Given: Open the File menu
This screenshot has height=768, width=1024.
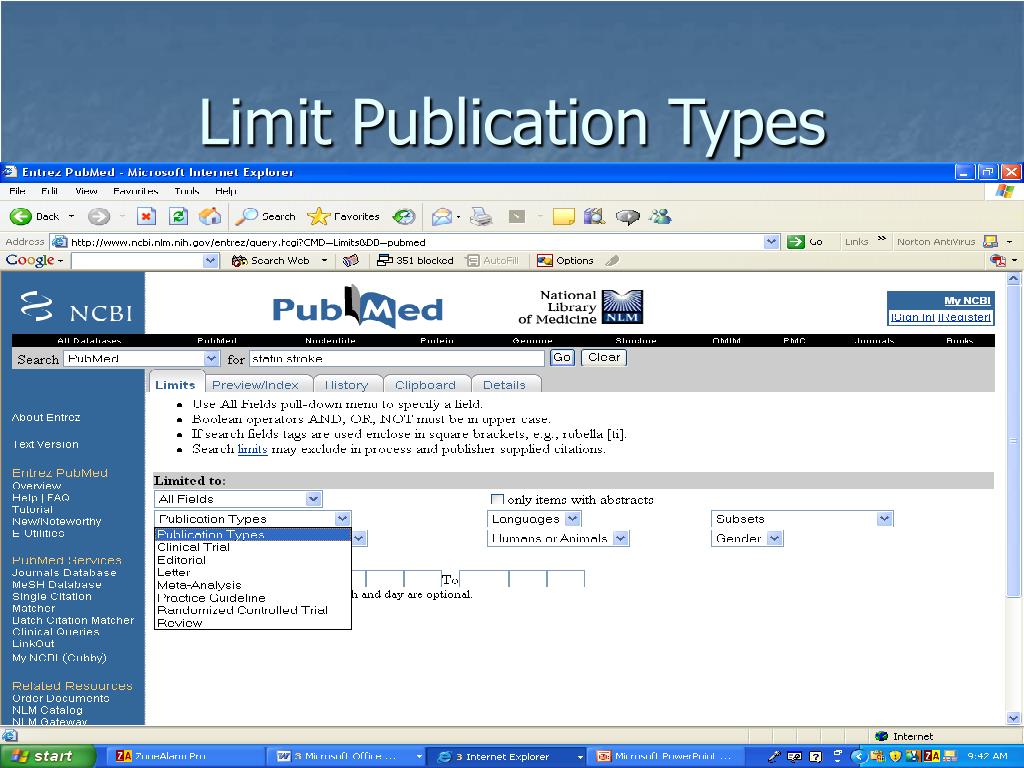Looking at the screenshot, I should pos(18,191).
